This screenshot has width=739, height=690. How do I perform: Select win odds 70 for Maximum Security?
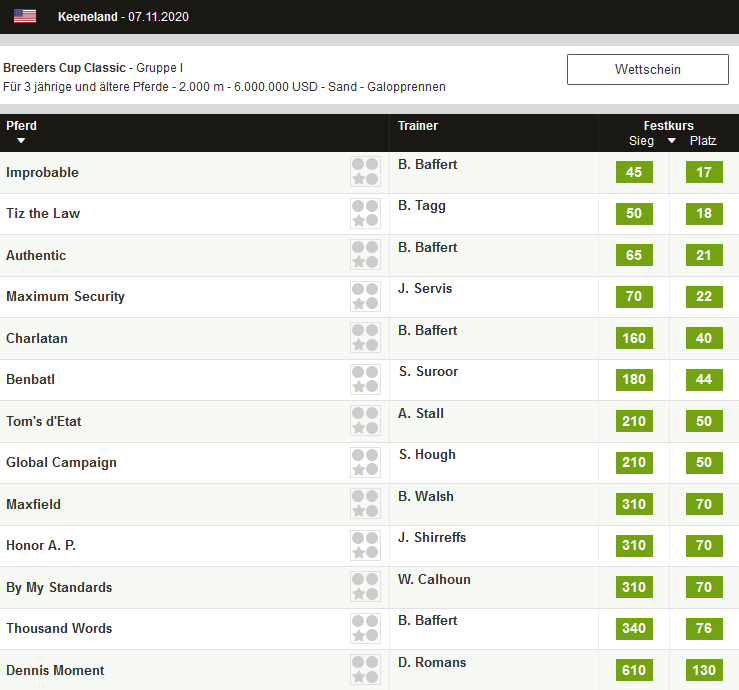coord(634,296)
